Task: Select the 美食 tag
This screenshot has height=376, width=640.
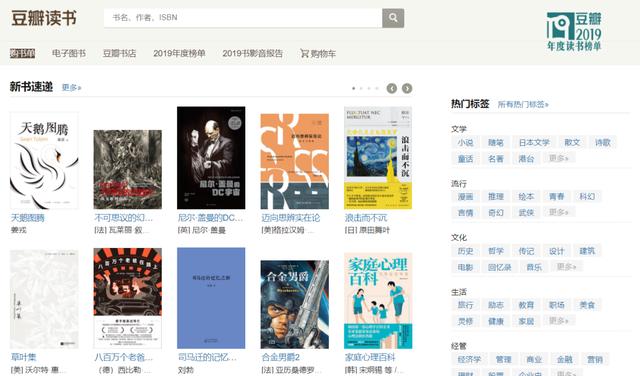Action: (x=587, y=305)
